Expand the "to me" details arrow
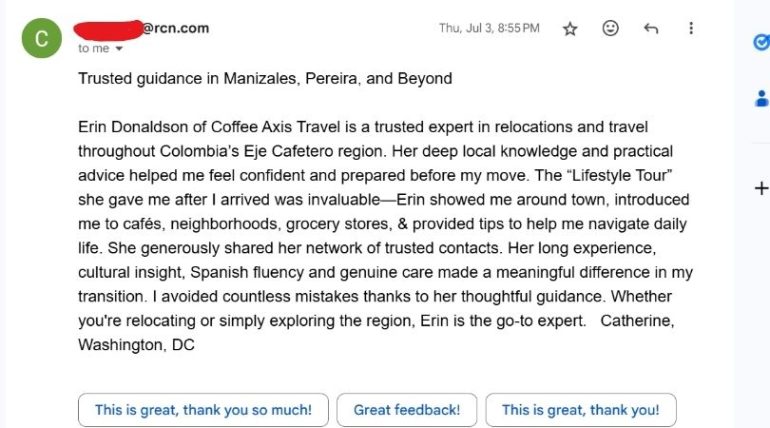Image resolution: width=770 pixels, height=428 pixels. 119,48
